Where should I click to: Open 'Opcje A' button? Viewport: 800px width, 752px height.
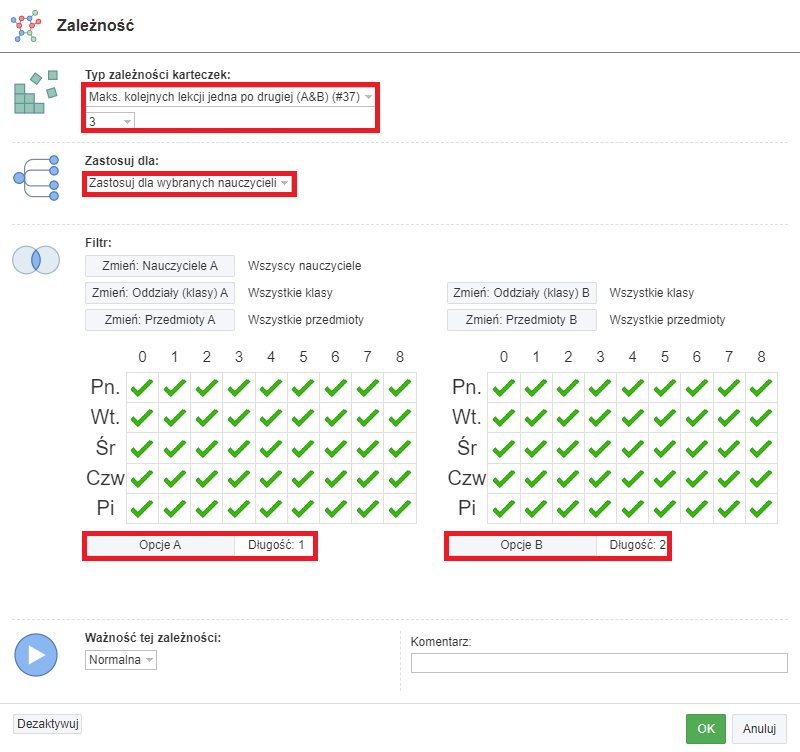(x=160, y=545)
